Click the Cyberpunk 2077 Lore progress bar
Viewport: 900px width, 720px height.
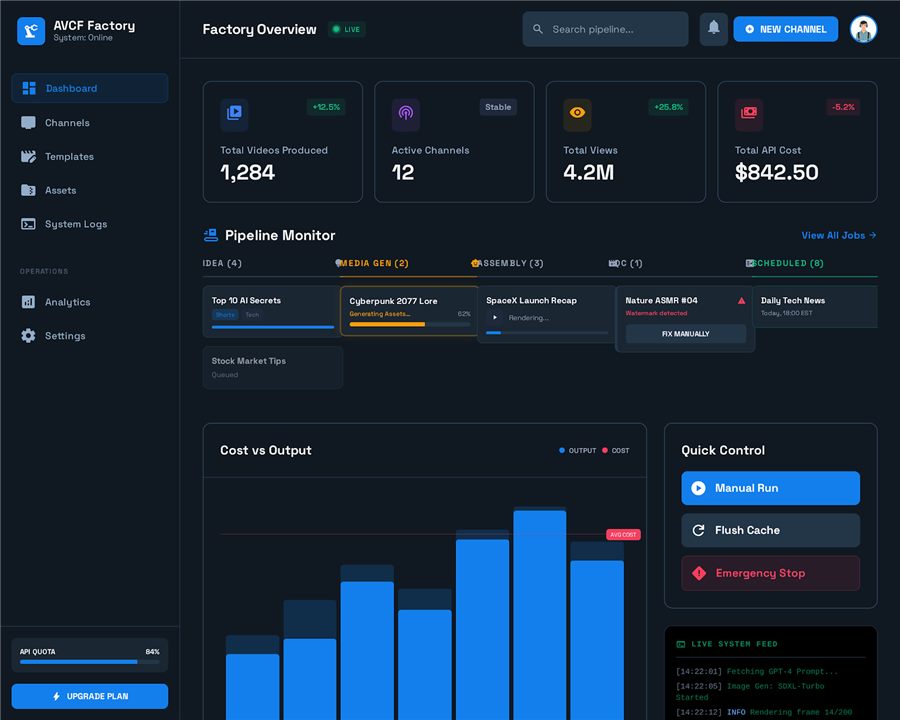410,324
